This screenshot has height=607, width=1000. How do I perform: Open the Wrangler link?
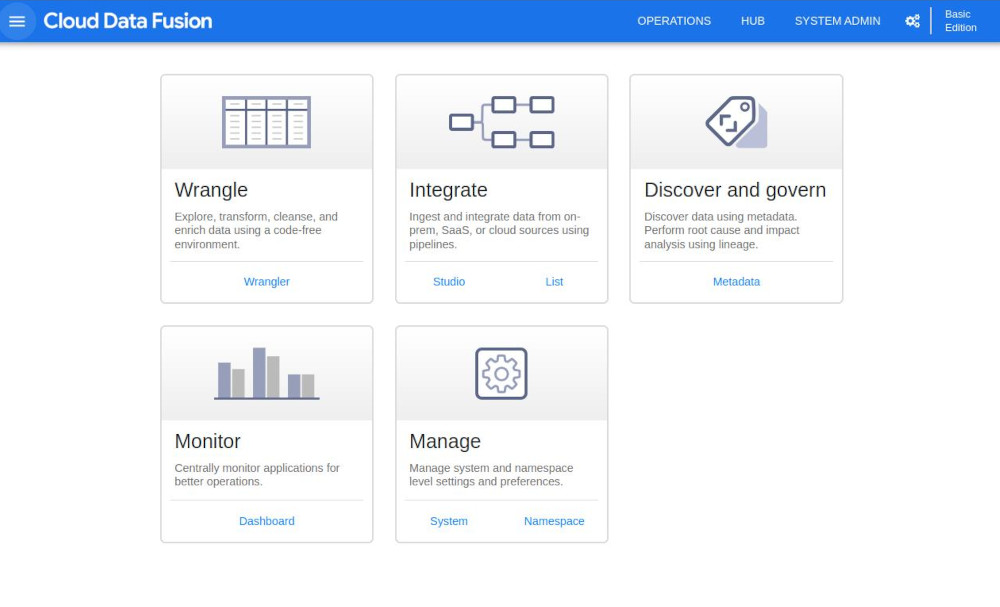[267, 282]
